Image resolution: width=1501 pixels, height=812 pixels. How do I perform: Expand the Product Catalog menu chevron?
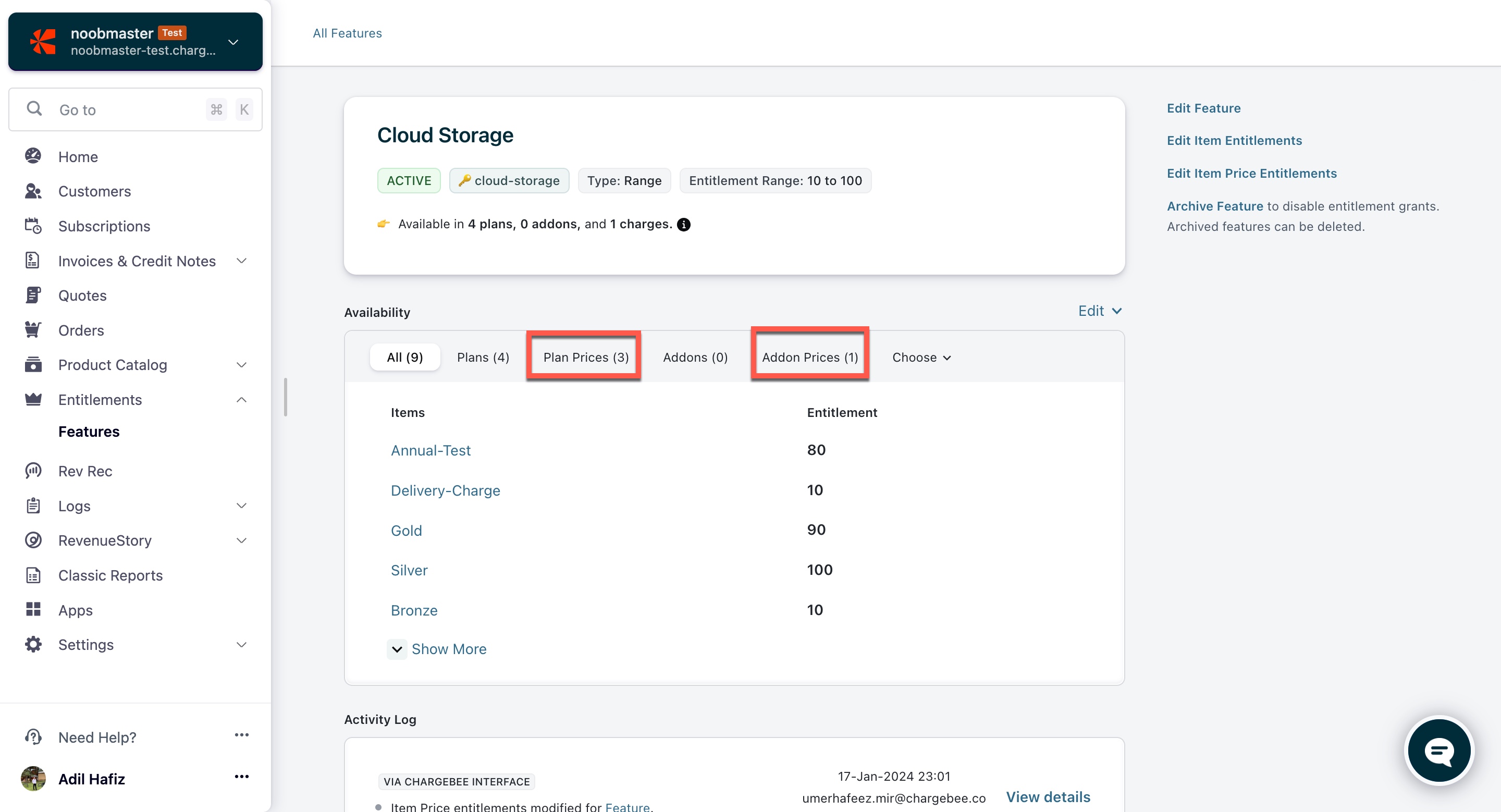pyautogui.click(x=241, y=365)
